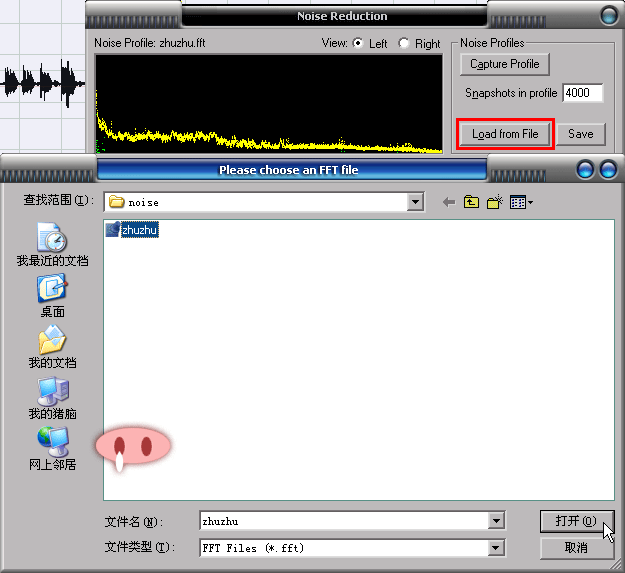Expand the file name dropdown arrow

pyautogui.click(x=496, y=521)
